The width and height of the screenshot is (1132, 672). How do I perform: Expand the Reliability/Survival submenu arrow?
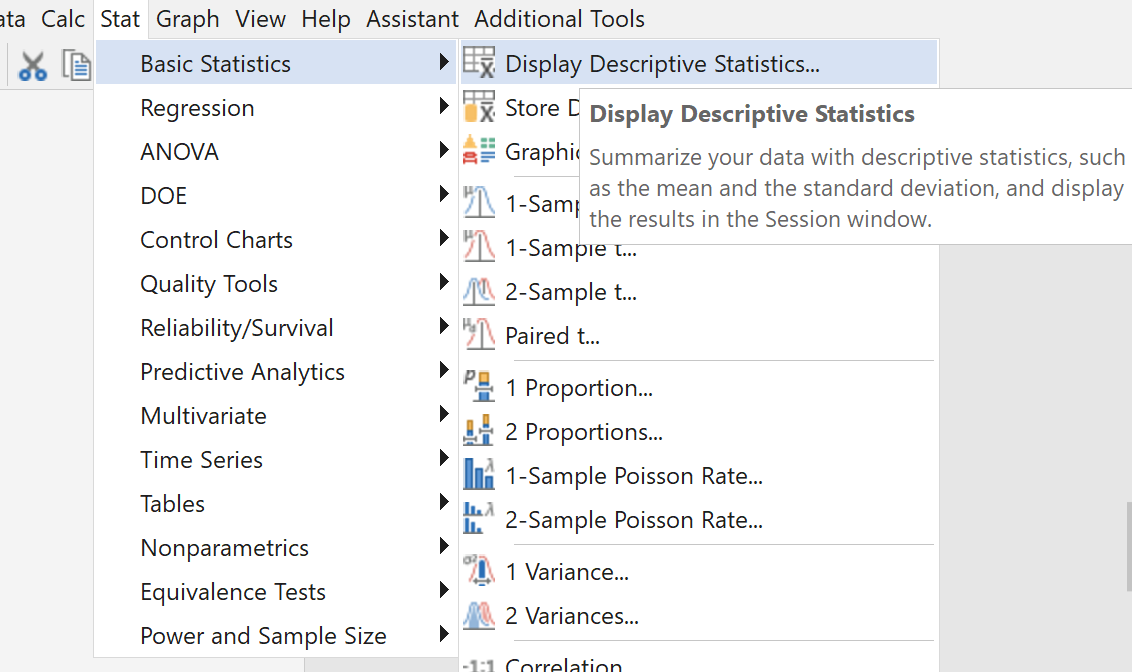pos(444,326)
